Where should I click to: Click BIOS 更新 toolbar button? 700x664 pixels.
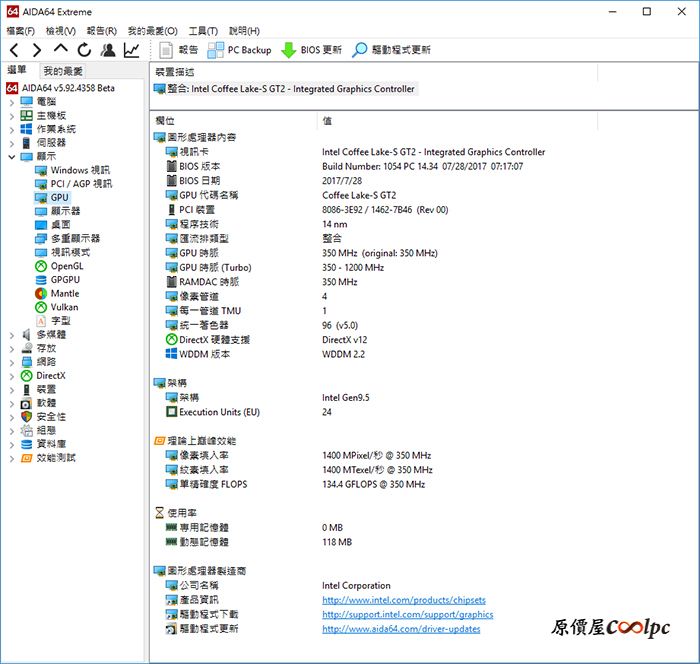point(311,50)
